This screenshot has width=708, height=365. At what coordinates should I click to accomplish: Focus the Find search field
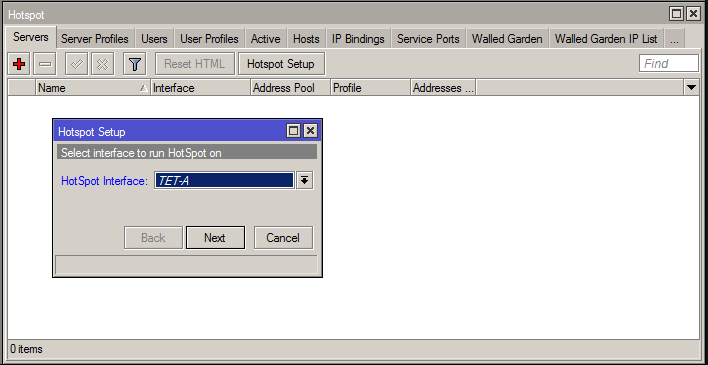[669, 64]
